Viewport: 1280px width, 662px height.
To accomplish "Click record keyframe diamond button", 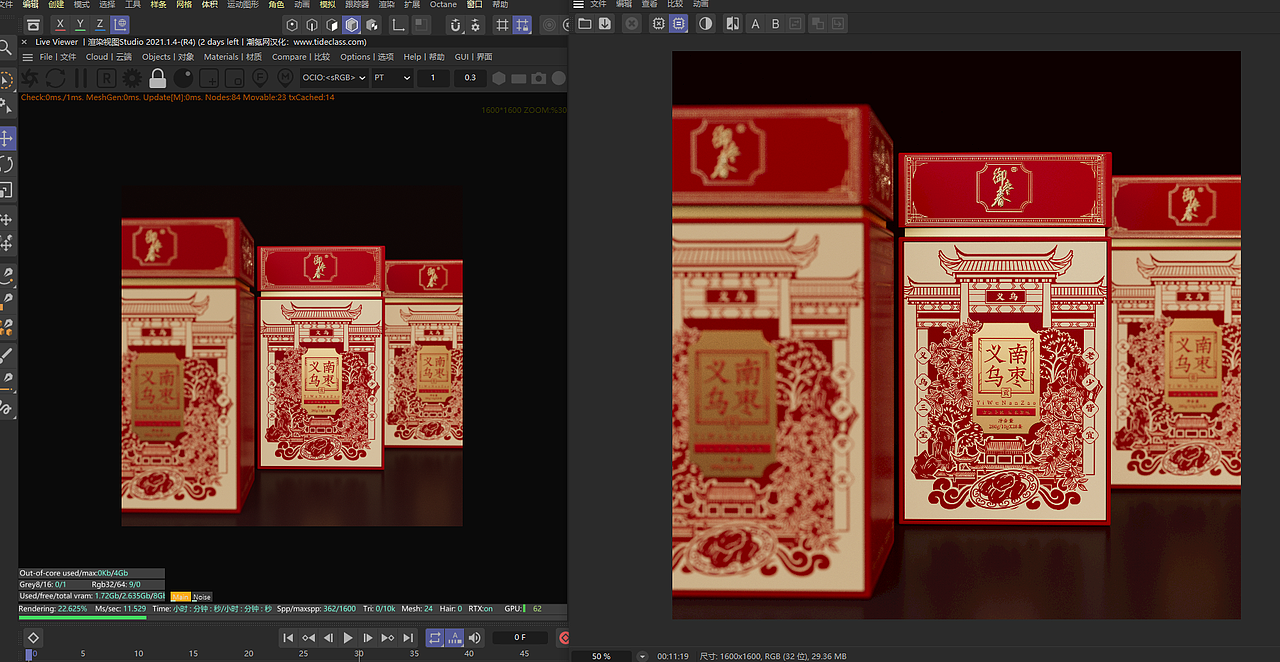I will click(33, 637).
